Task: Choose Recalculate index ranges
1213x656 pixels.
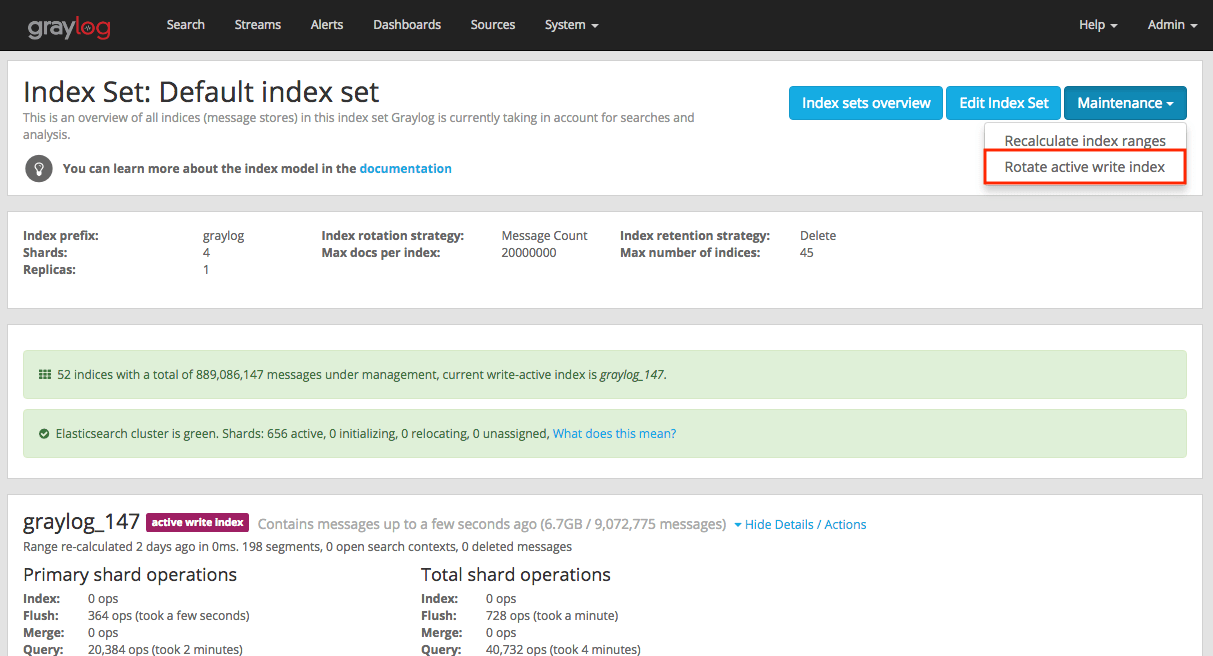Action: 1085,141
